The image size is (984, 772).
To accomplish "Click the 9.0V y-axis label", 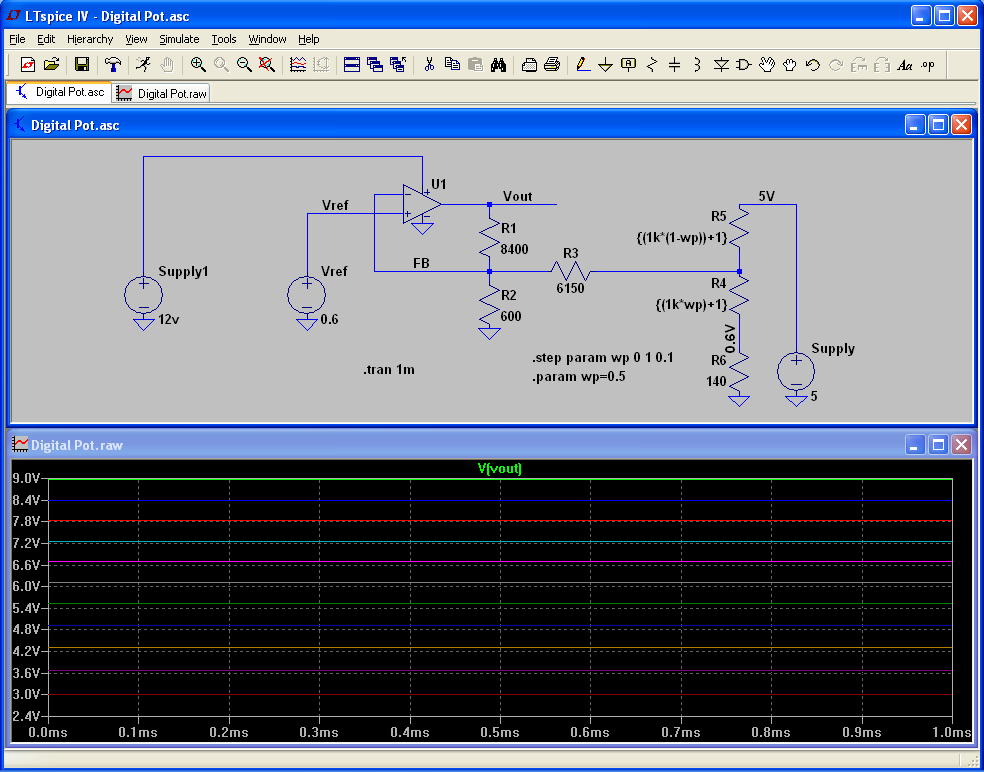I will click(x=26, y=478).
